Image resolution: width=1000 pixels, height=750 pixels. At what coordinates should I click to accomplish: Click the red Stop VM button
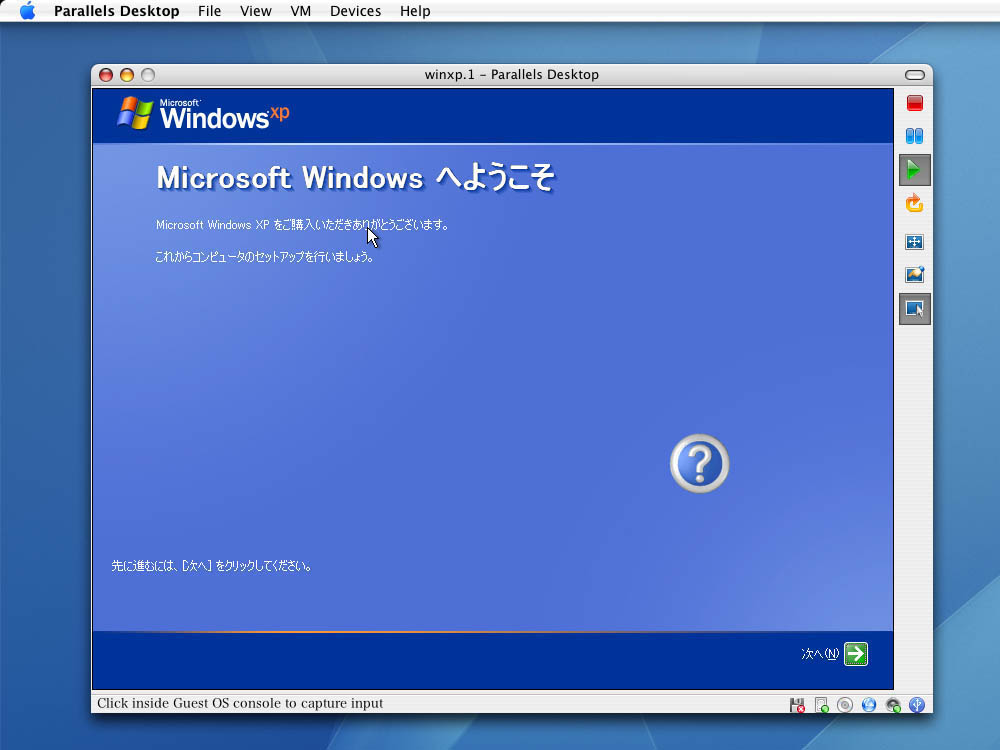click(914, 103)
